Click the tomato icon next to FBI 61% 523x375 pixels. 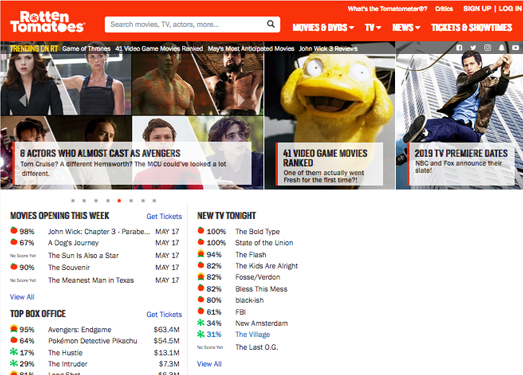201,311
